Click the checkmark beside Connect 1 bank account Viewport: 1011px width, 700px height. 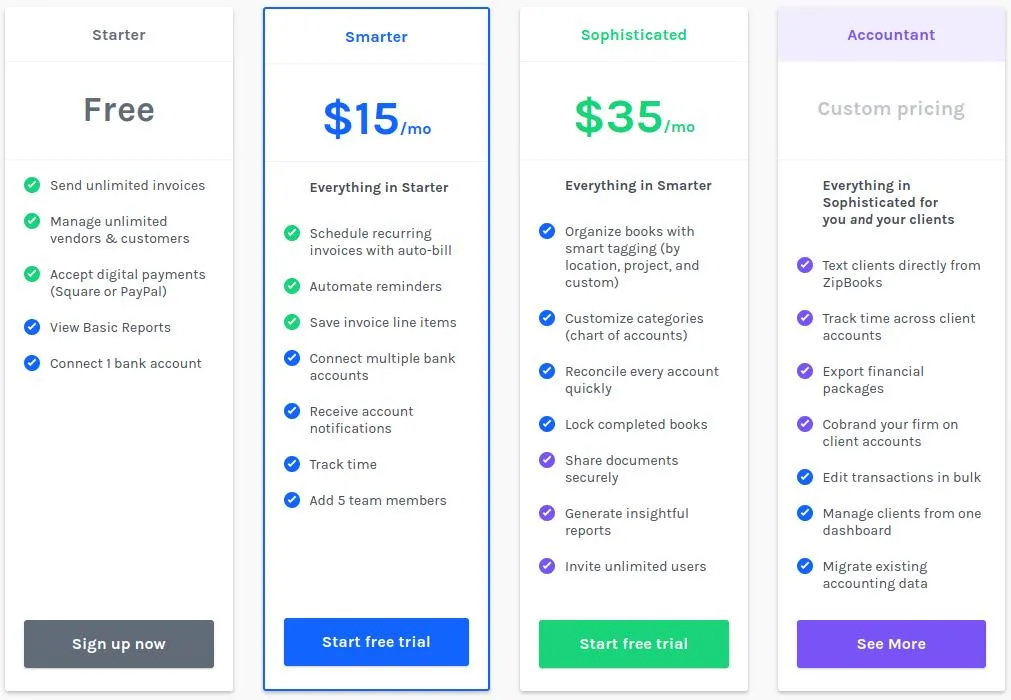pos(32,364)
